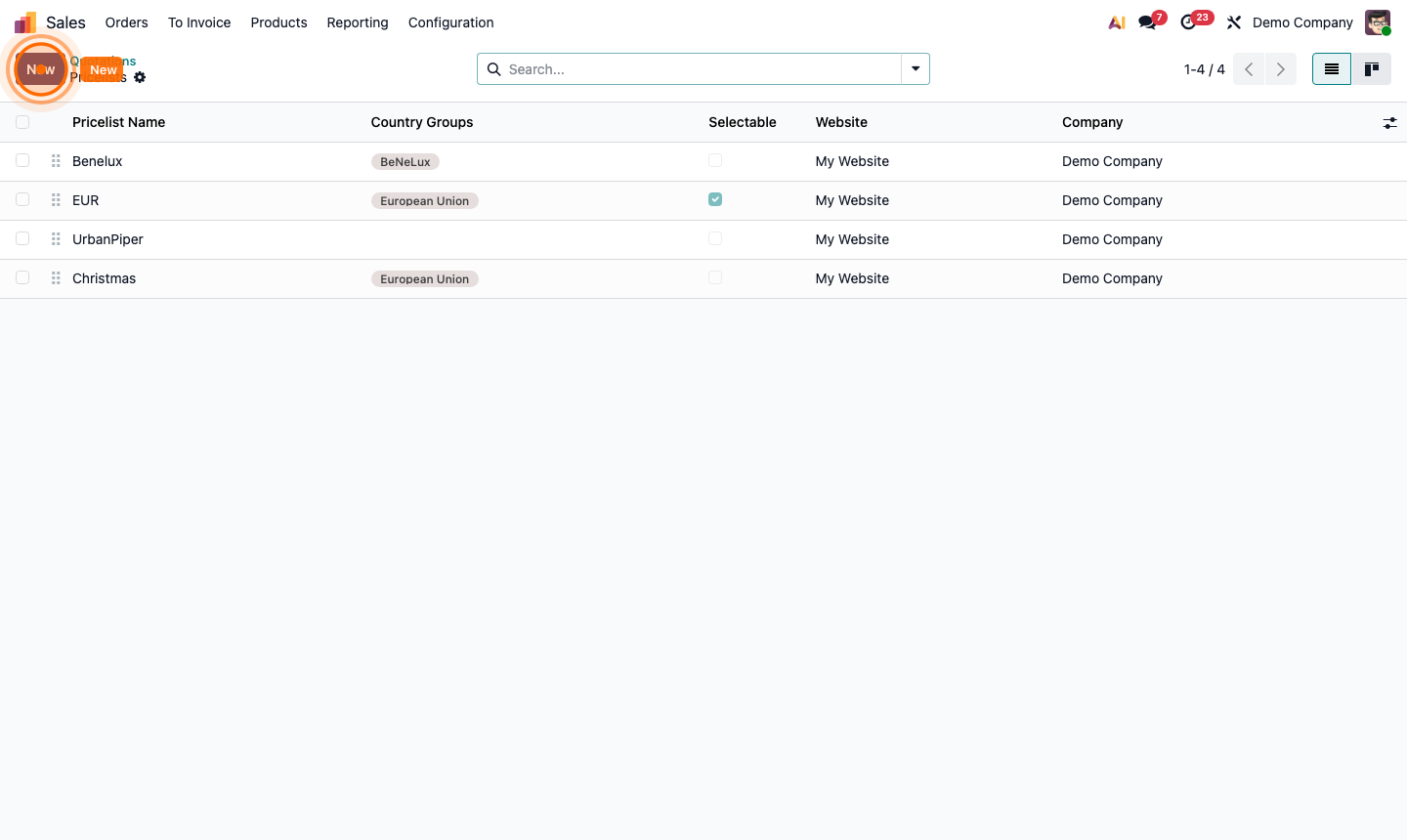Select all pricelists with the header checkbox
The height and width of the screenshot is (840, 1407).
22,121
